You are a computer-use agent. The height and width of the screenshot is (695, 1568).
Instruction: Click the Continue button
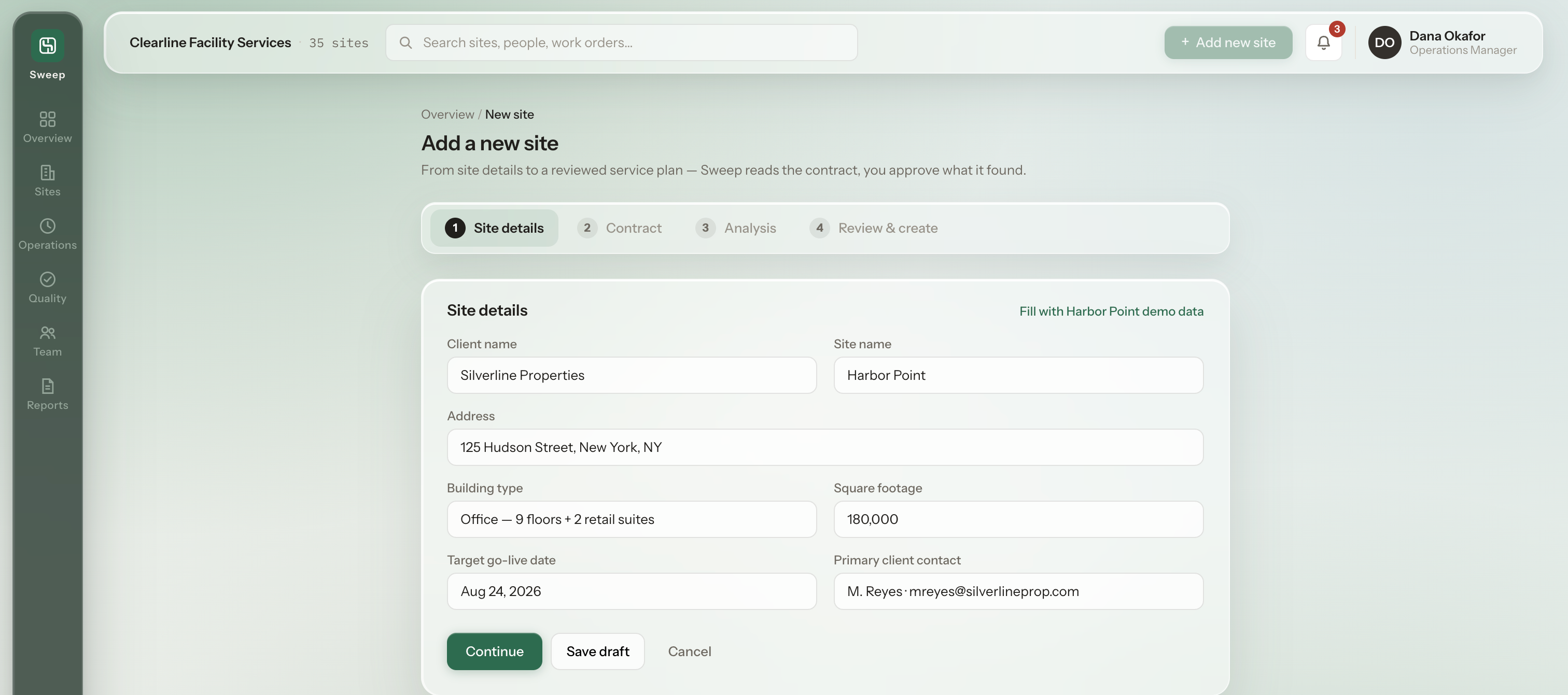[494, 651]
